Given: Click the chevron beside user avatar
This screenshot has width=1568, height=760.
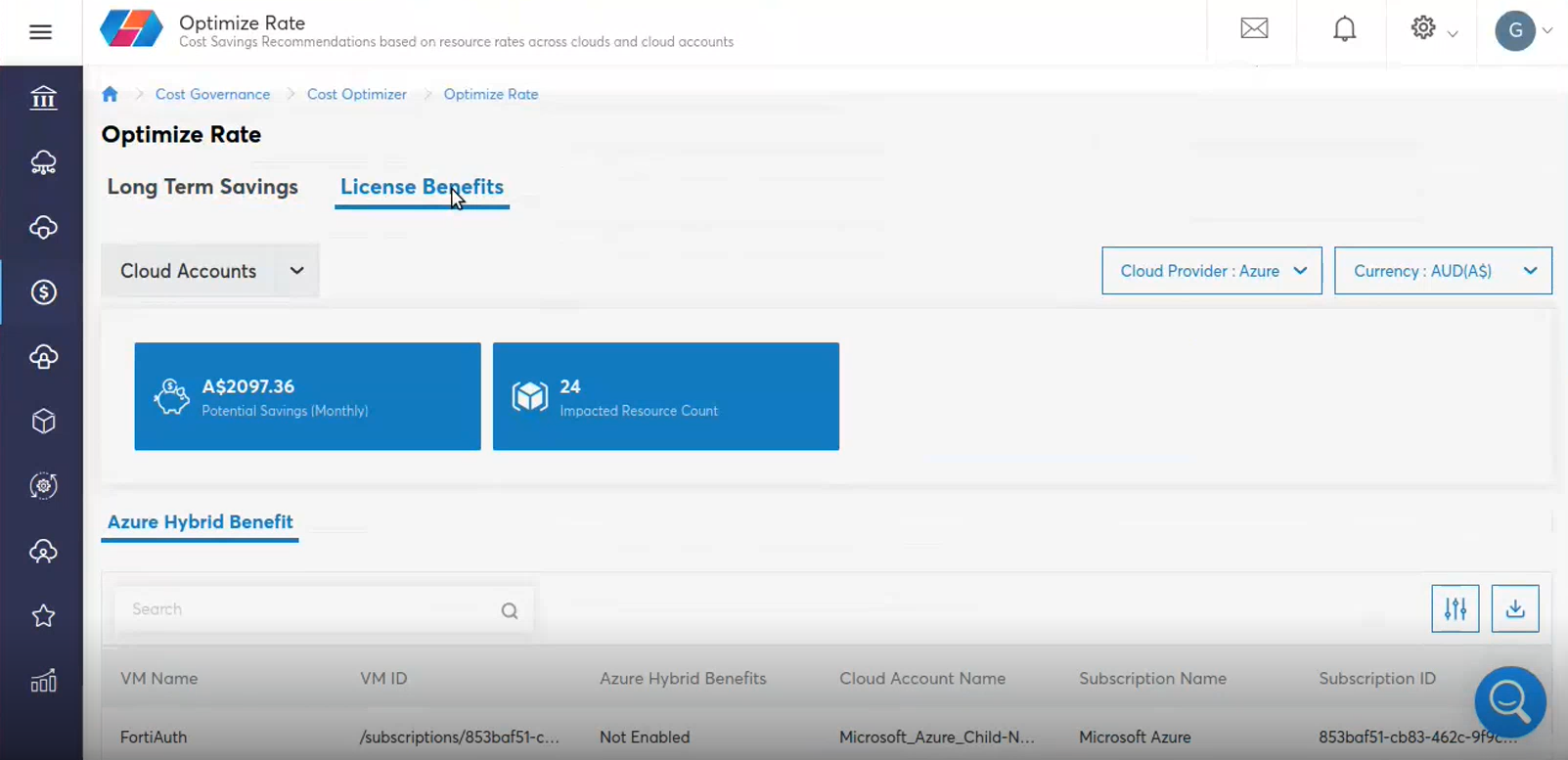Looking at the screenshot, I should 1547,30.
